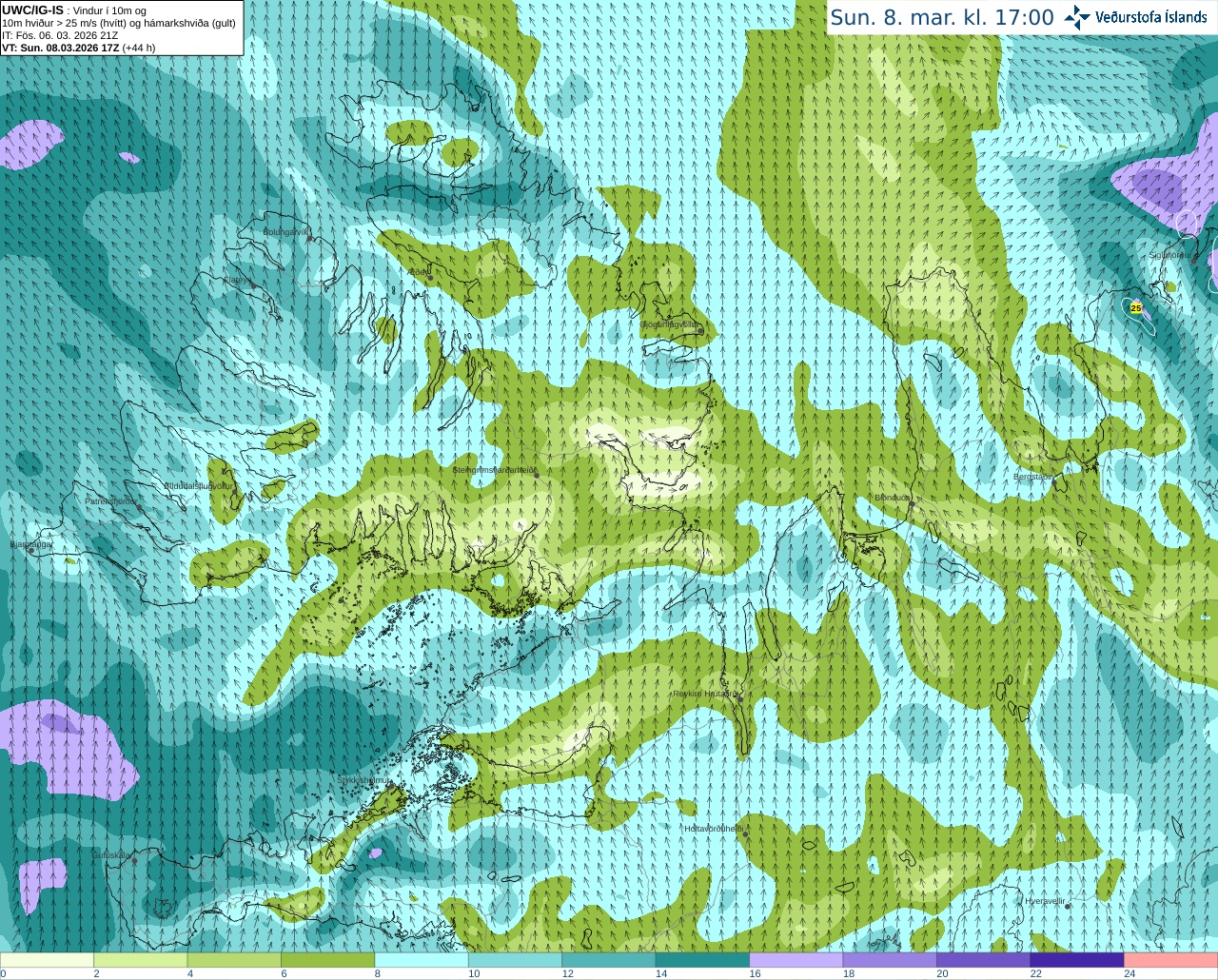Pick the 20–22 m/s legend swatch
This screenshot has height=980, width=1218.
984,960
